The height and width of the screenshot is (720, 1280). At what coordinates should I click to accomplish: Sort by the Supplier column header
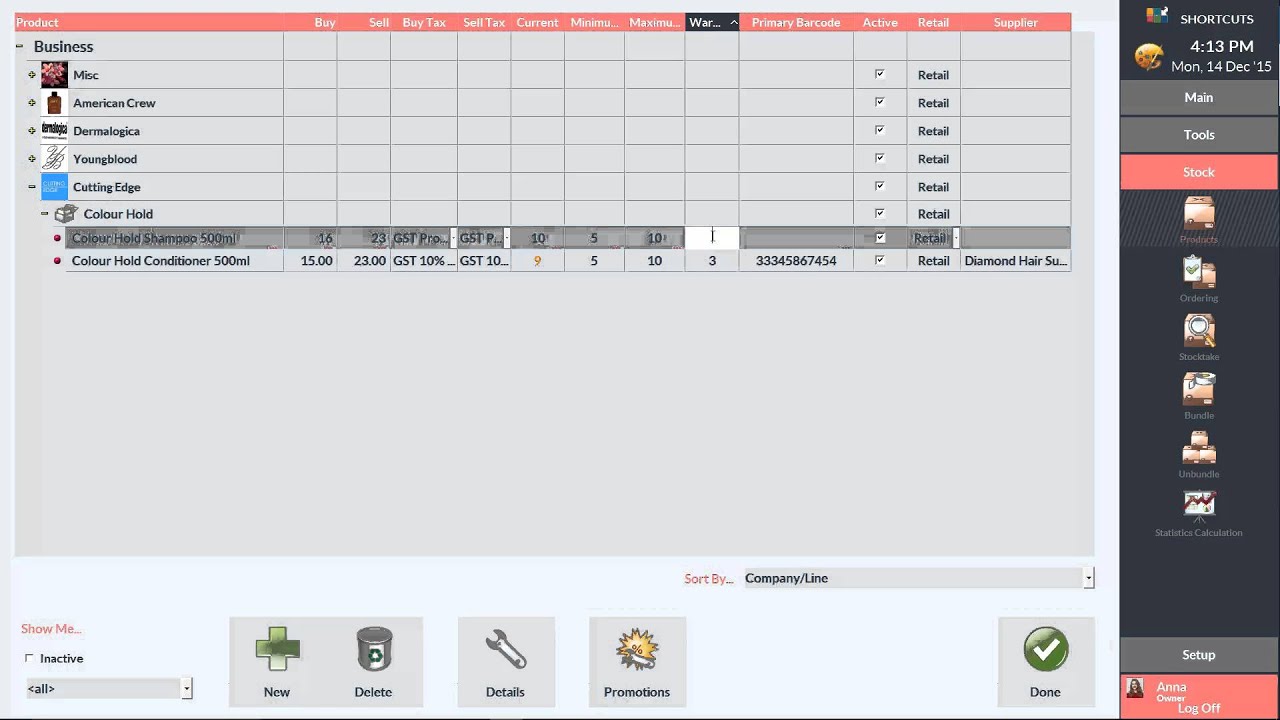click(1016, 22)
